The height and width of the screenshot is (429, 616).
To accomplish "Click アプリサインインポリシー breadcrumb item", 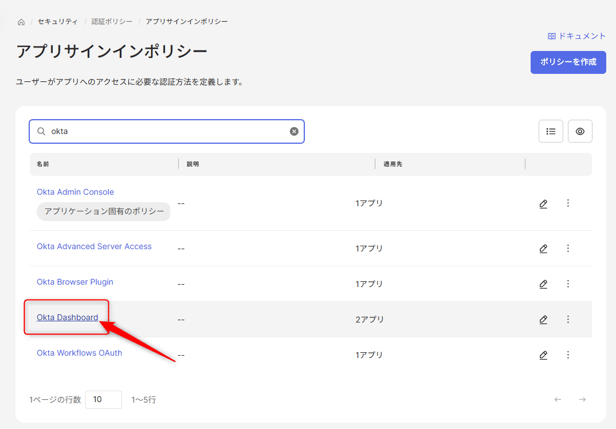I will (x=187, y=22).
